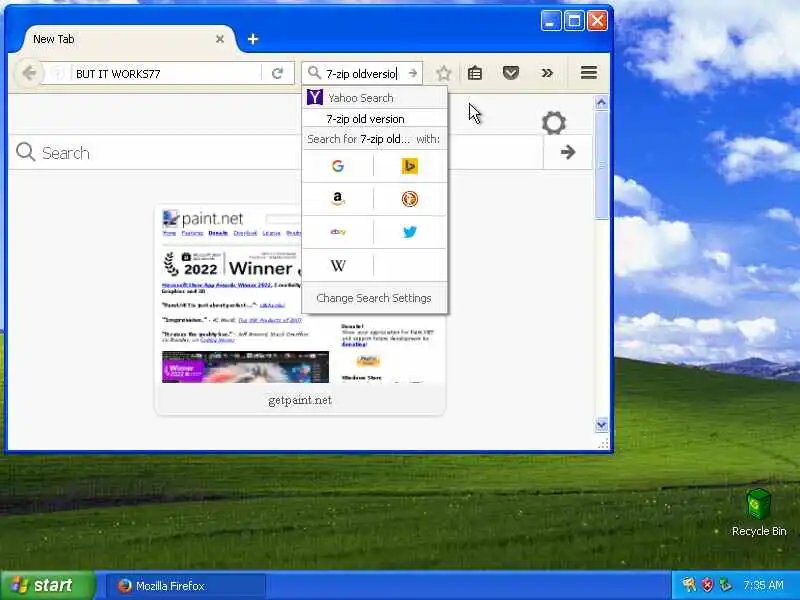Minimize the Firefox window
Screen dimensions: 800x600
pyautogui.click(x=551, y=21)
